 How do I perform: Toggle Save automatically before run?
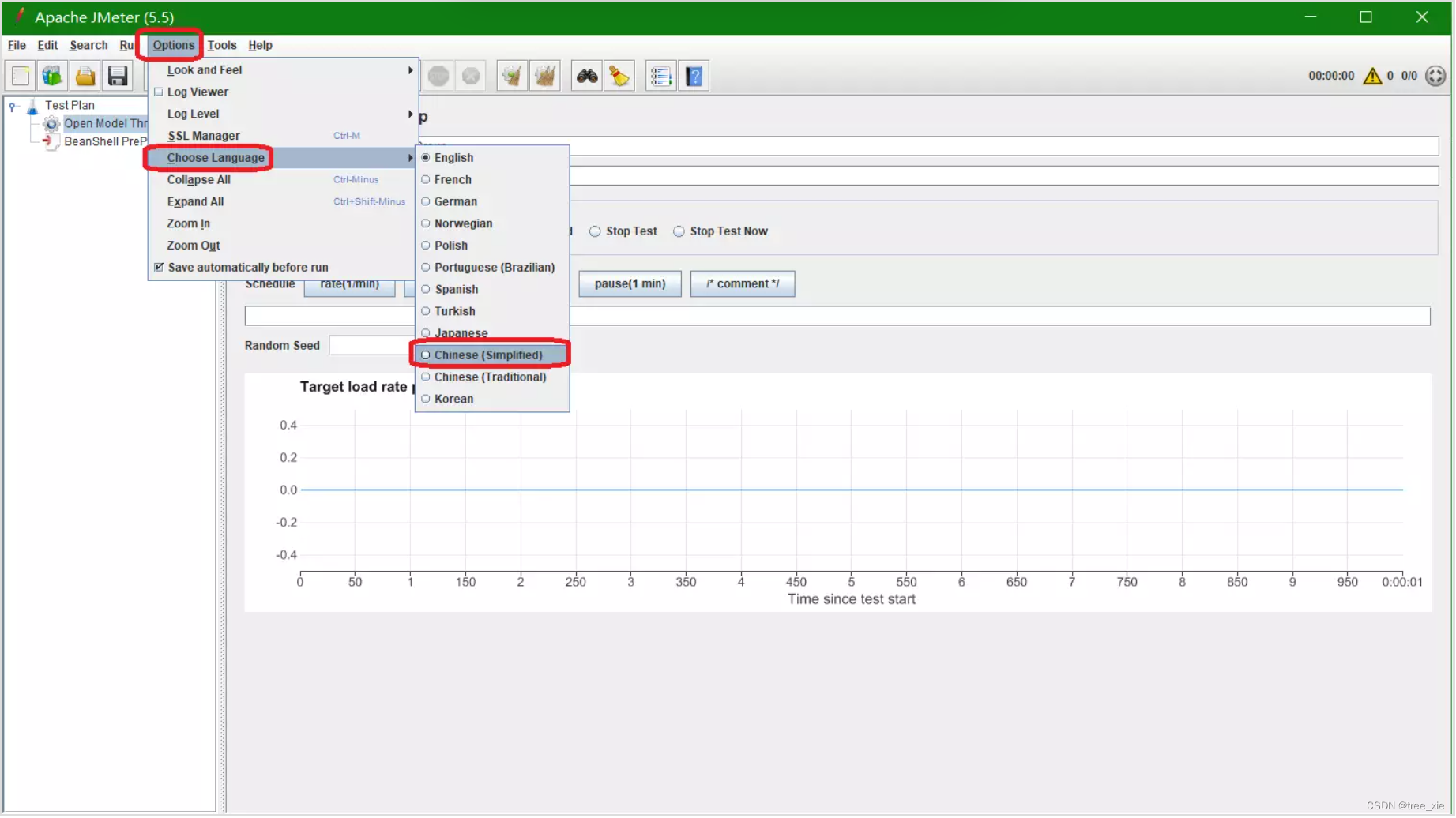point(159,268)
